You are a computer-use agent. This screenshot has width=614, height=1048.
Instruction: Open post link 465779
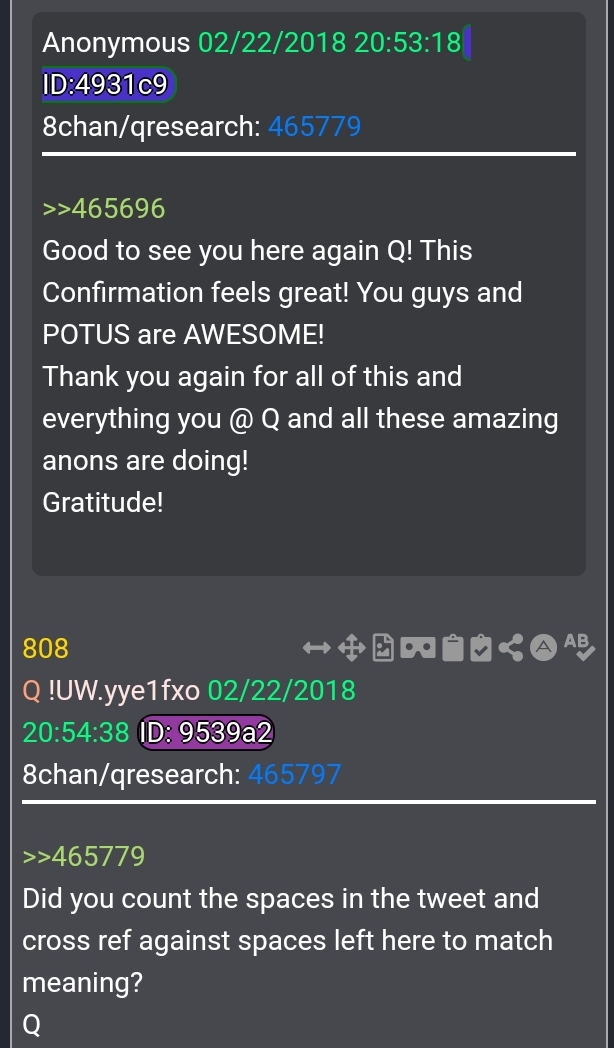click(314, 126)
